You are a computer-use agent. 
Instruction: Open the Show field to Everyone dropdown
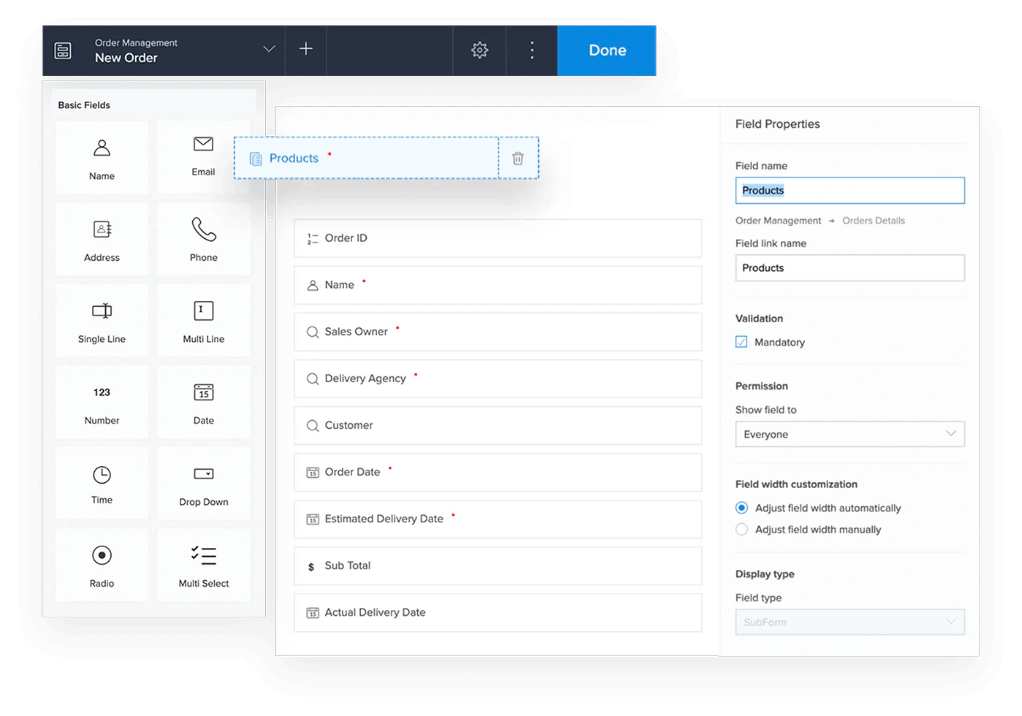pos(850,434)
